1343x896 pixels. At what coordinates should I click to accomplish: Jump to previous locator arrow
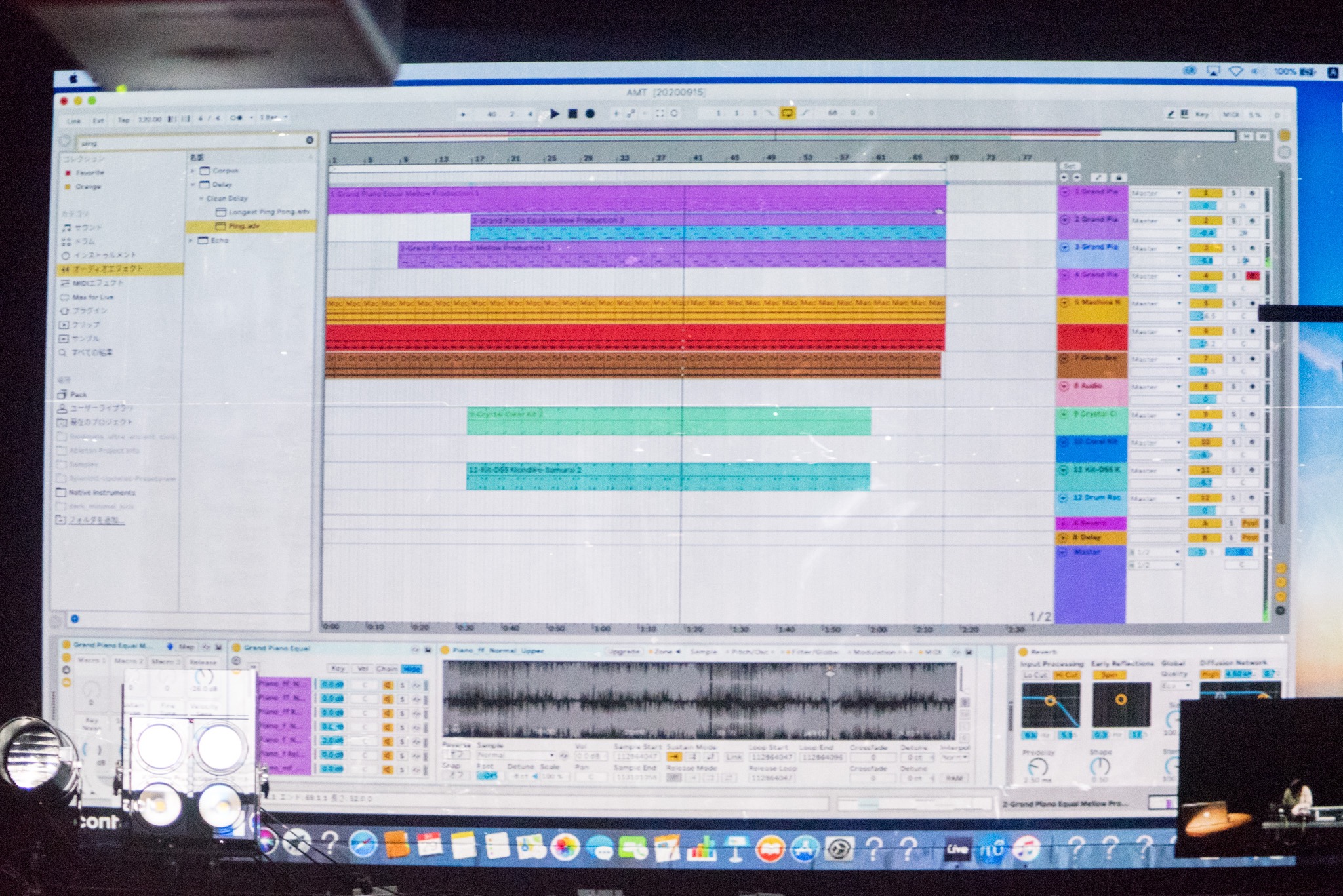1064,178
